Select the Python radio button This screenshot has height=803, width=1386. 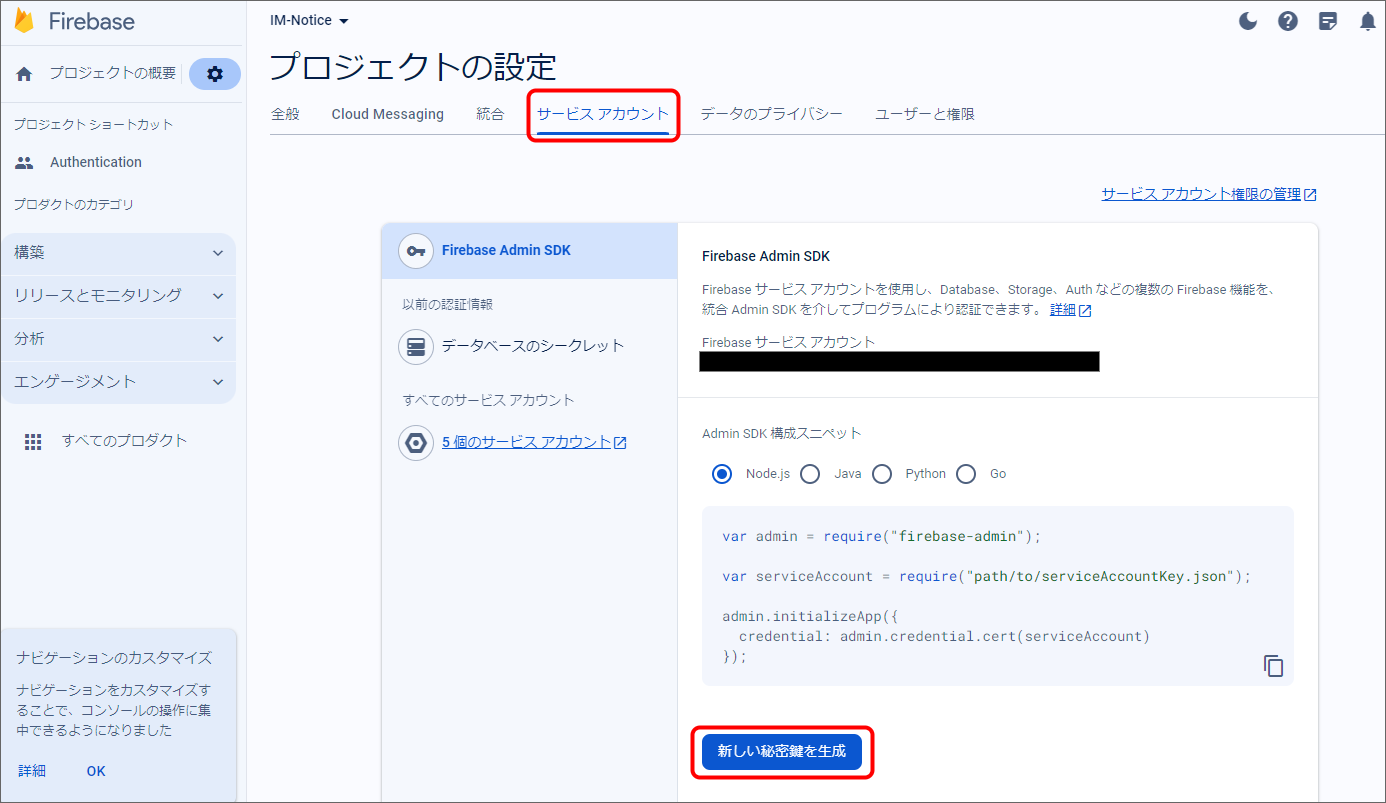click(881, 474)
